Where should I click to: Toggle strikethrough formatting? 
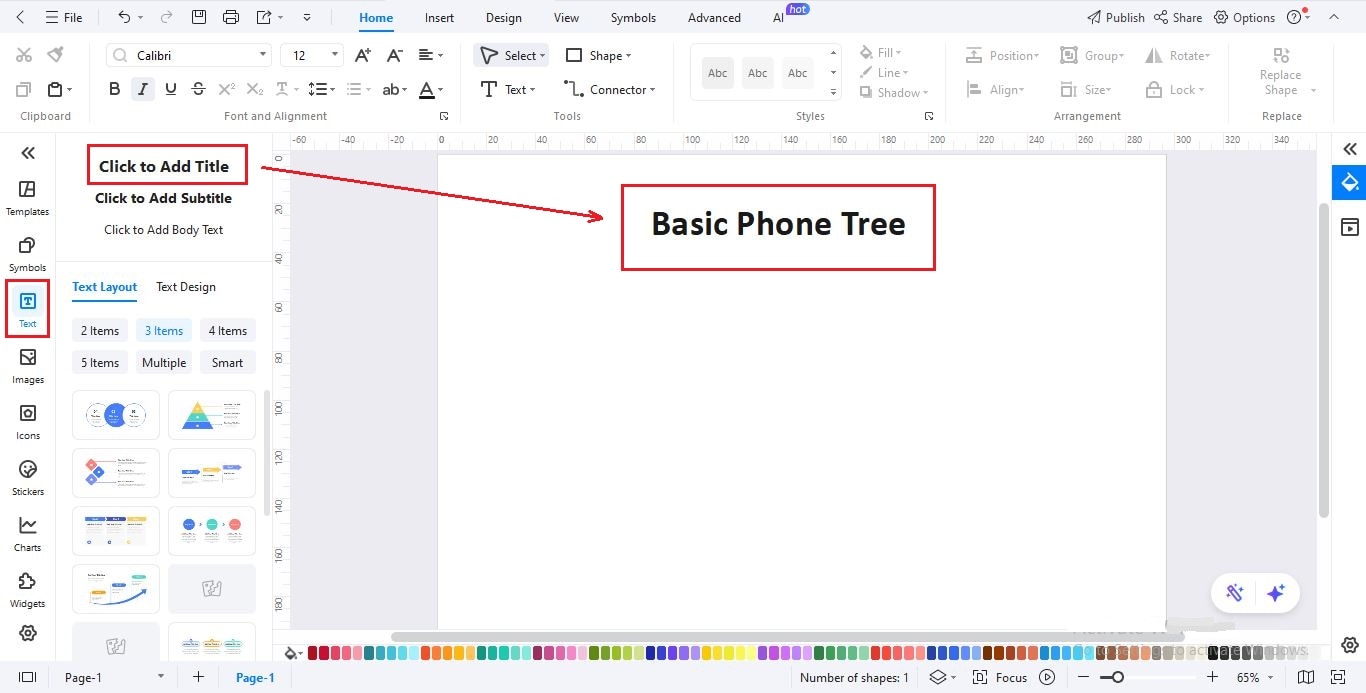[198, 89]
